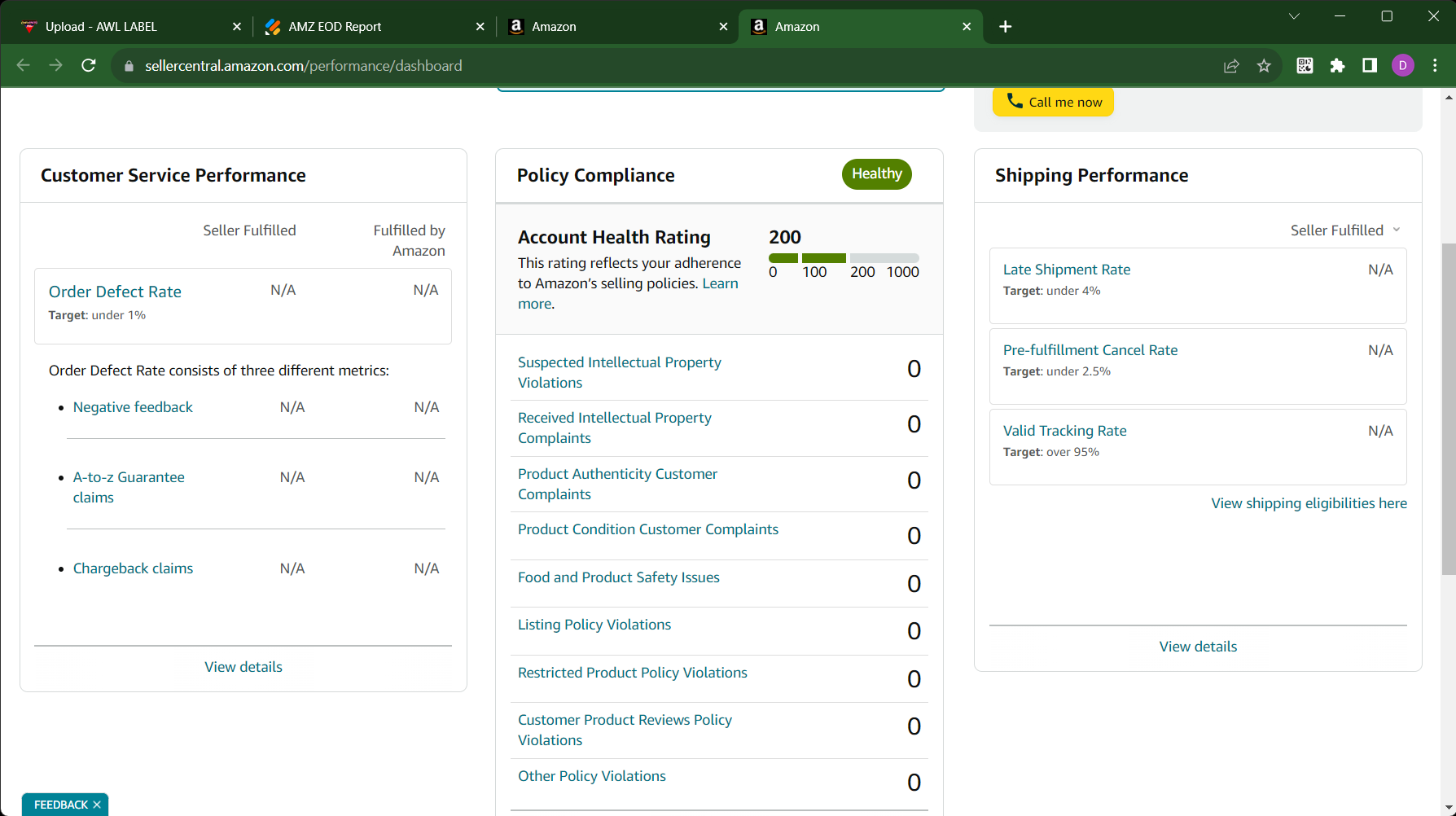
Task: Go forward in browser history
Action: [55, 65]
